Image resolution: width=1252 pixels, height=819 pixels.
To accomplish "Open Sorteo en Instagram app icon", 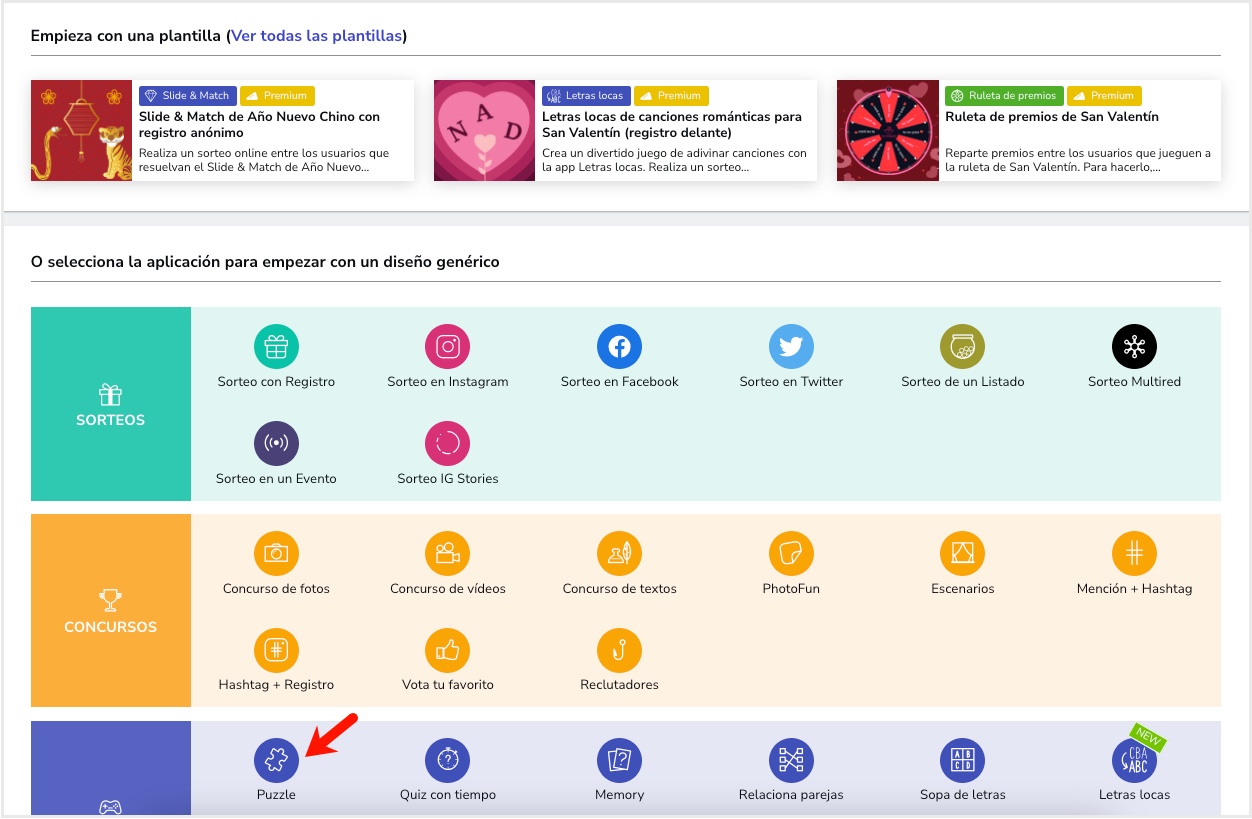I will click(x=447, y=347).
